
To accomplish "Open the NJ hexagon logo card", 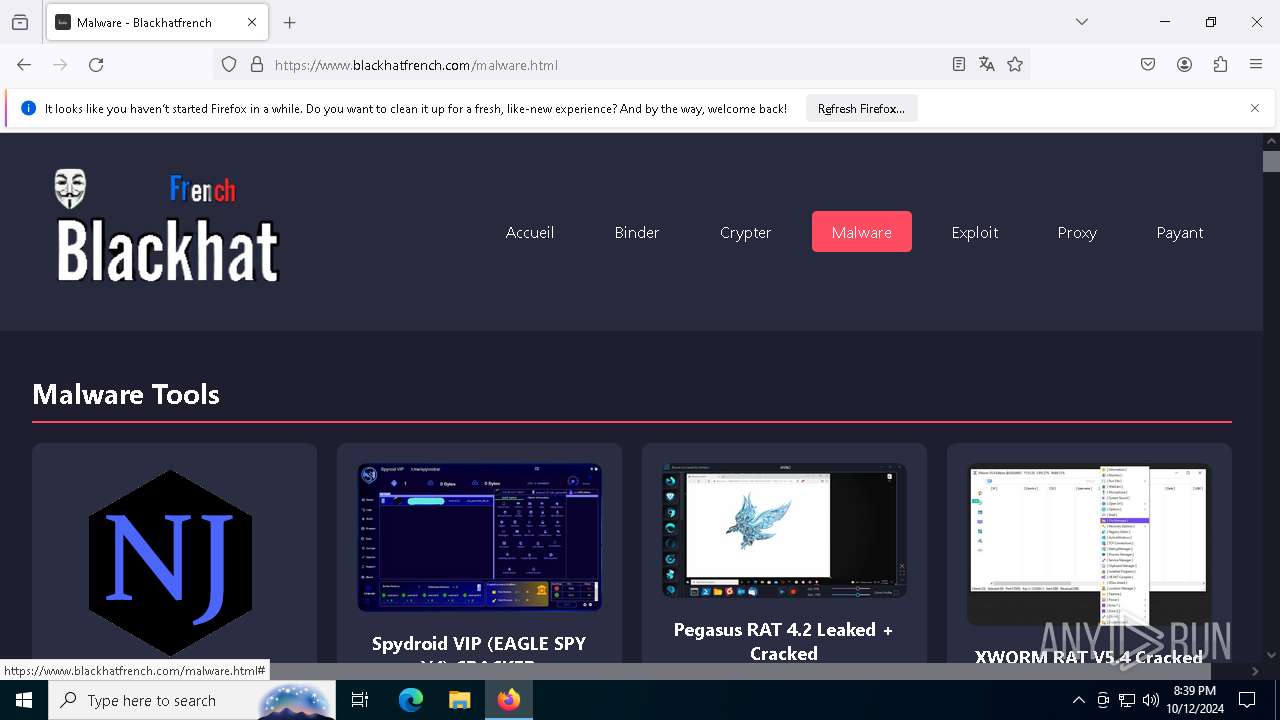I will [170, 562].
